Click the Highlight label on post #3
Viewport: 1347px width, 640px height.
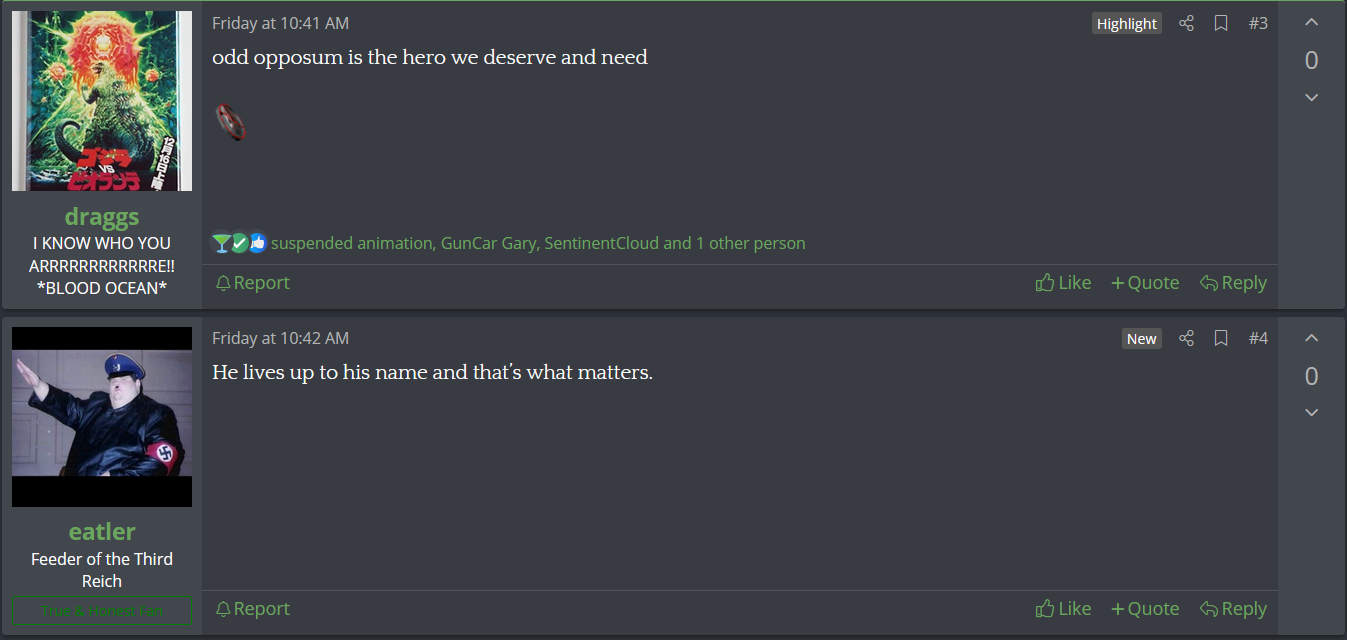pyautogui.click(x=1126, y=24)
